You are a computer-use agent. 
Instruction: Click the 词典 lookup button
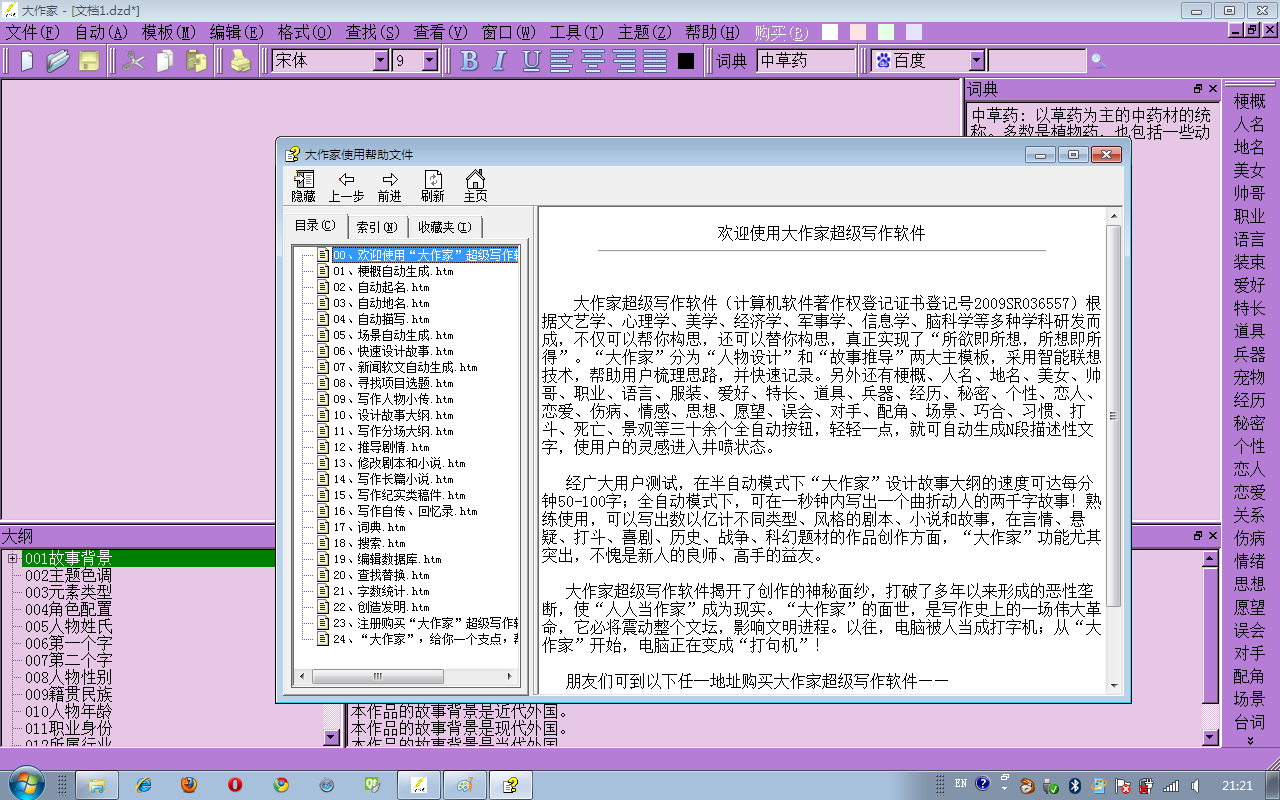point(731,61)
